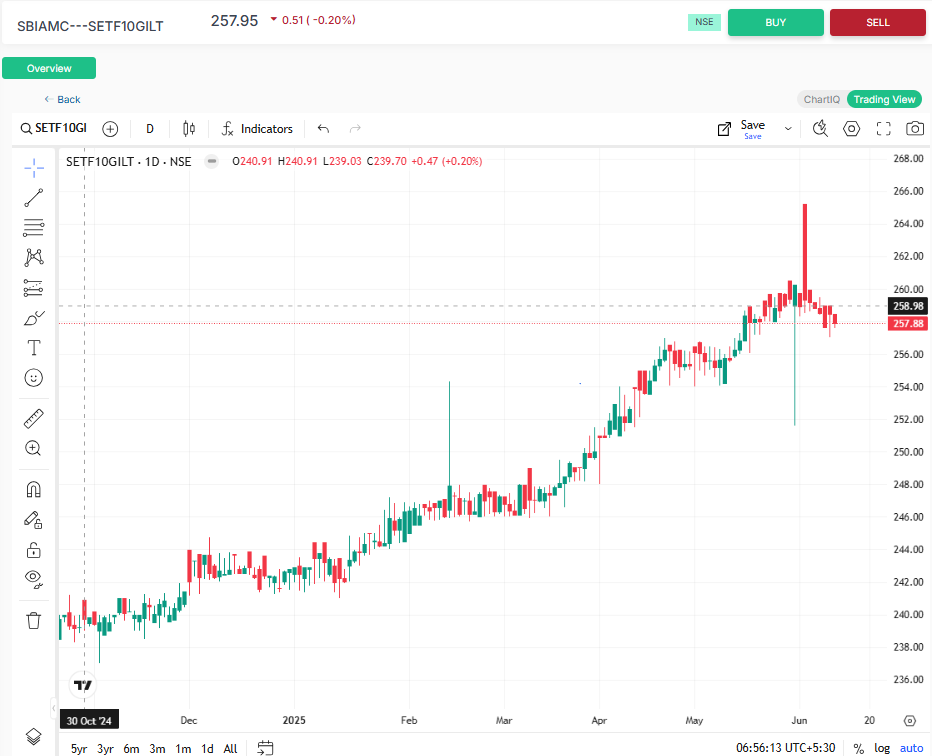932x756 pixels.
Task: Click the symbol search SETF10GI field
Action: (x=53, y=128)
